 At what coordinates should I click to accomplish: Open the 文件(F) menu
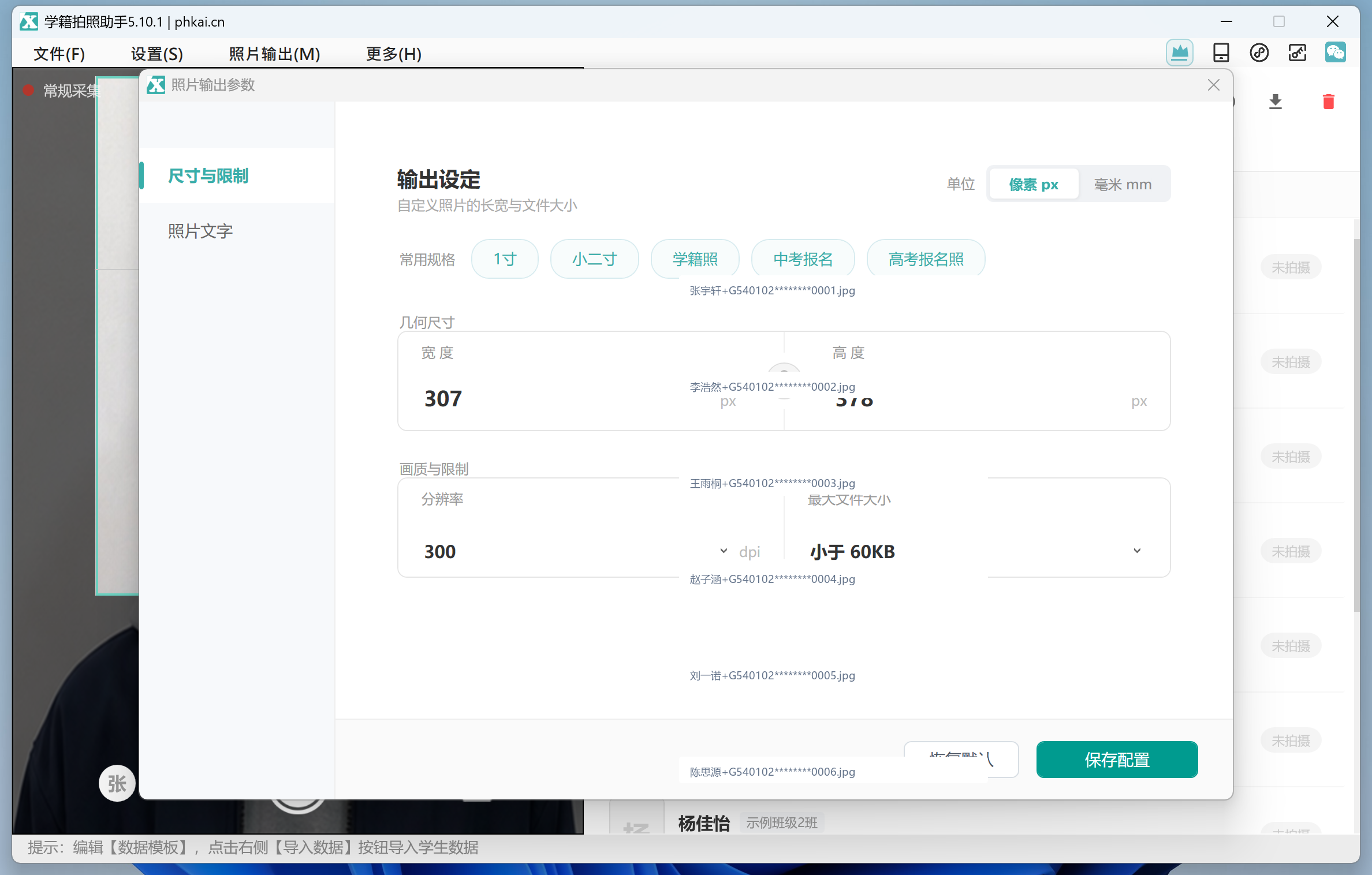[59, 54]
